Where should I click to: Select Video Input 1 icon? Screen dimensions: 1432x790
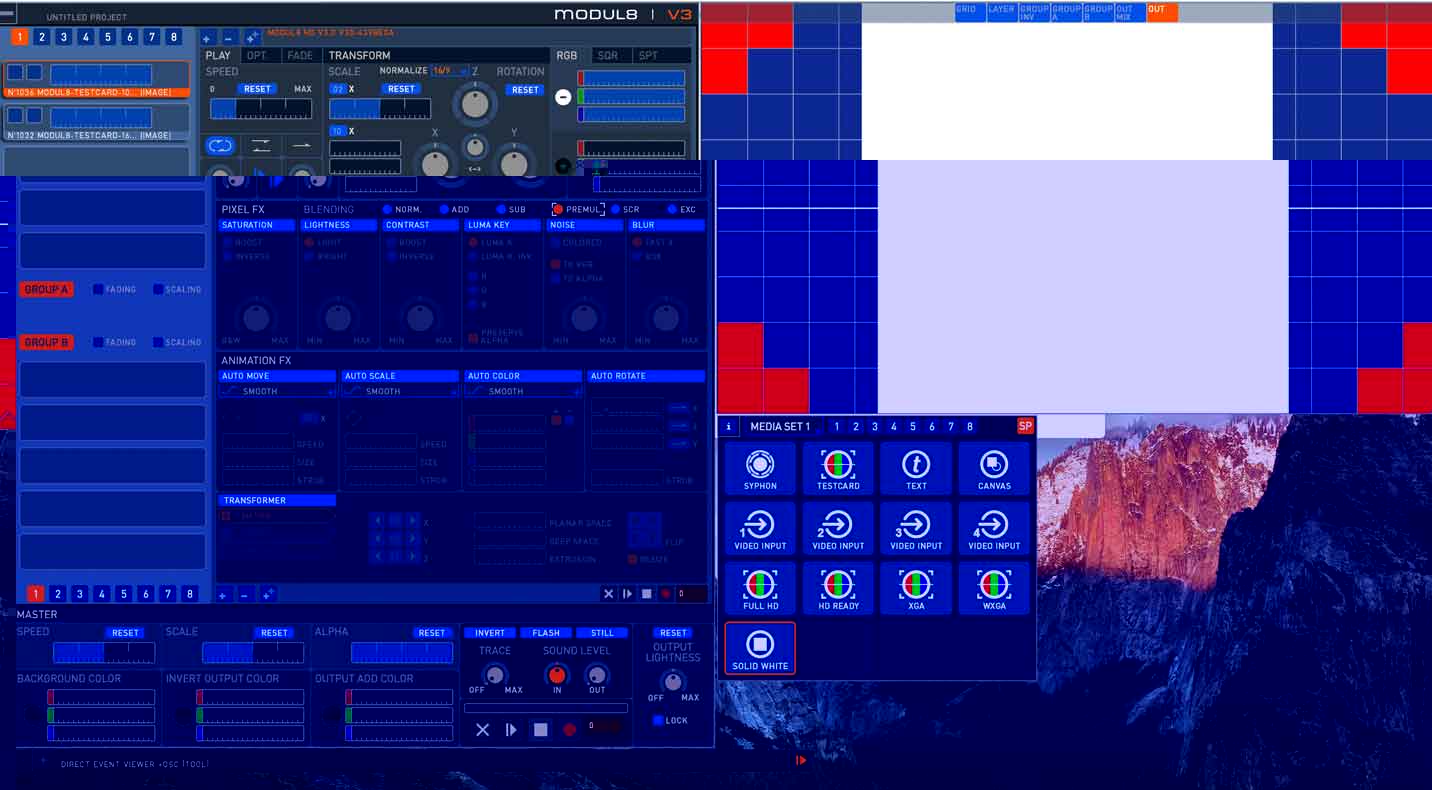[x=760, y=528]
